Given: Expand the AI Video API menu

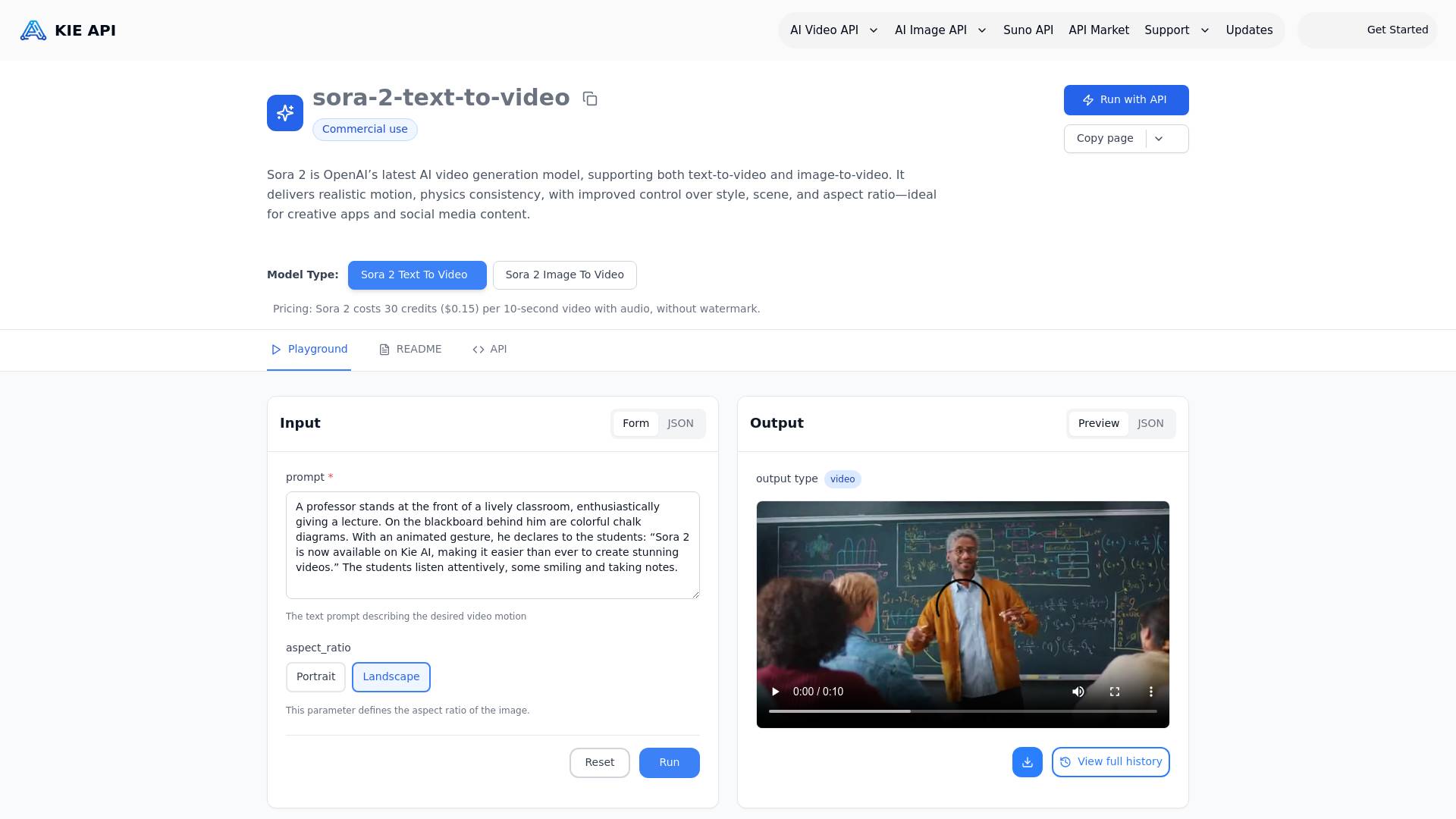Looking at the screenshot, I should tap(833, 30).
